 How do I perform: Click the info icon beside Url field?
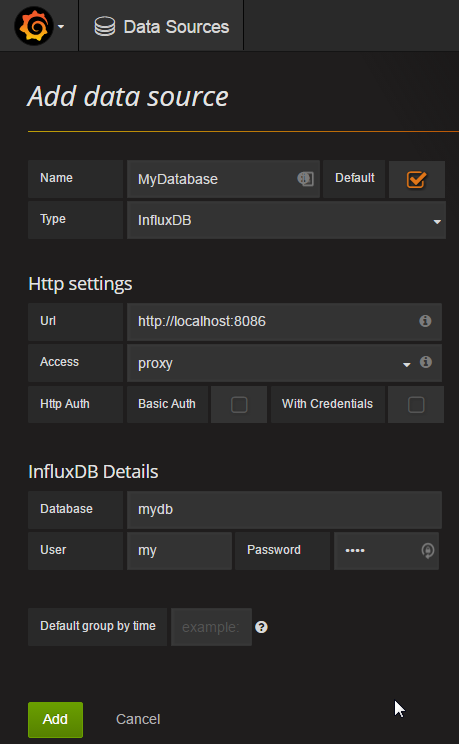425,321
